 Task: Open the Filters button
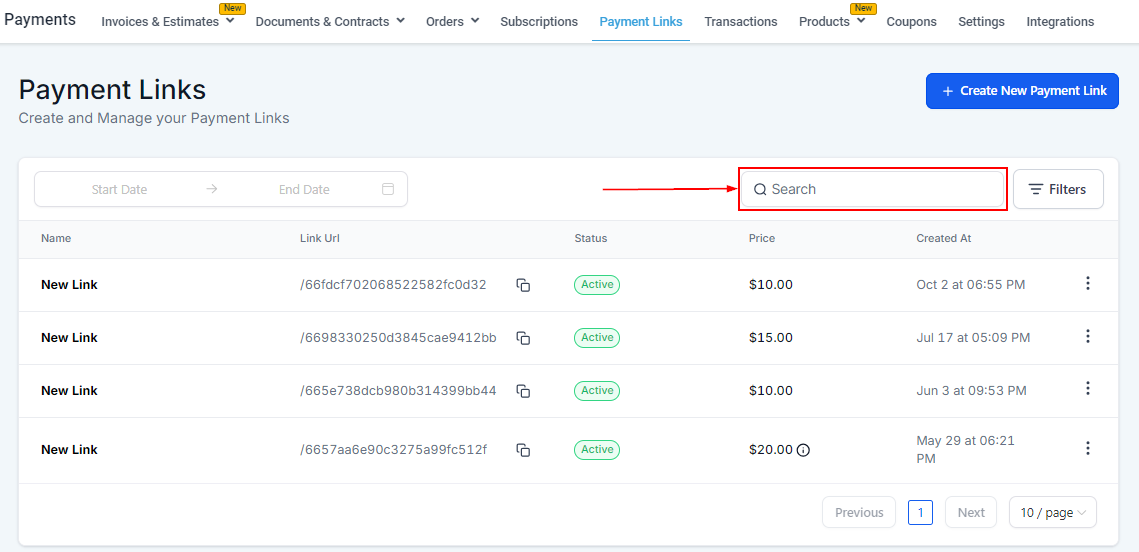[1057, 189]
